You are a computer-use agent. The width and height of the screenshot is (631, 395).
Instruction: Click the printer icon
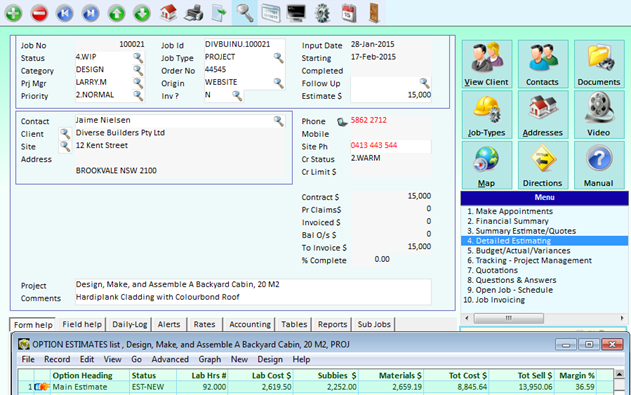194,13
